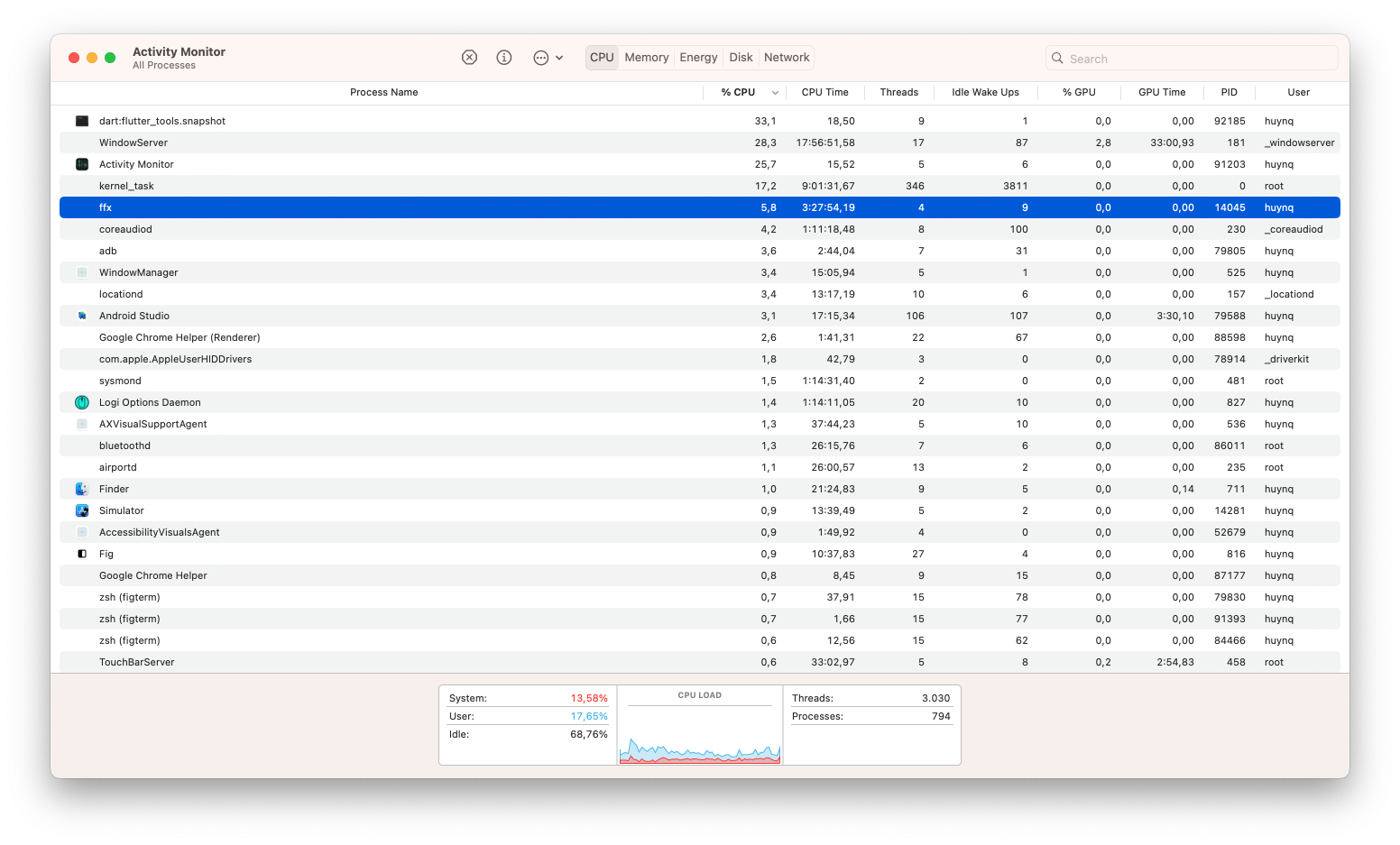Click the quit process (X) icon

pos(469,57)
